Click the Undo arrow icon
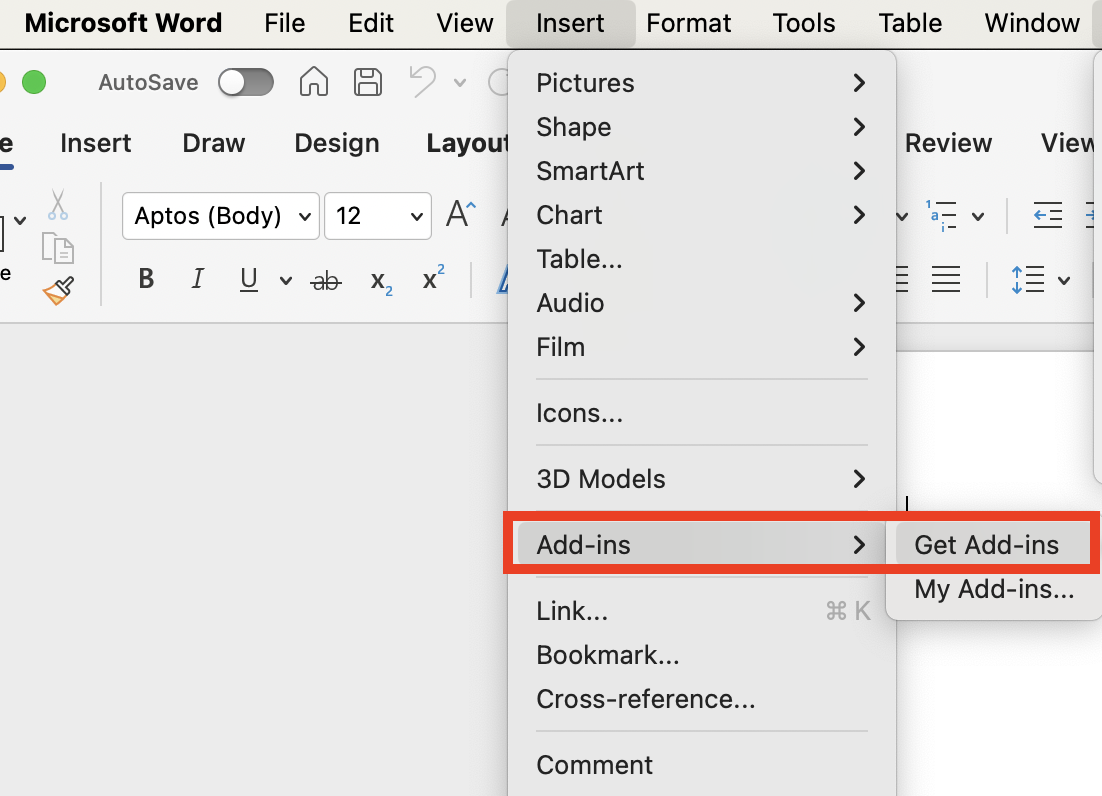 pyautogui.click(x=422, y=82)
